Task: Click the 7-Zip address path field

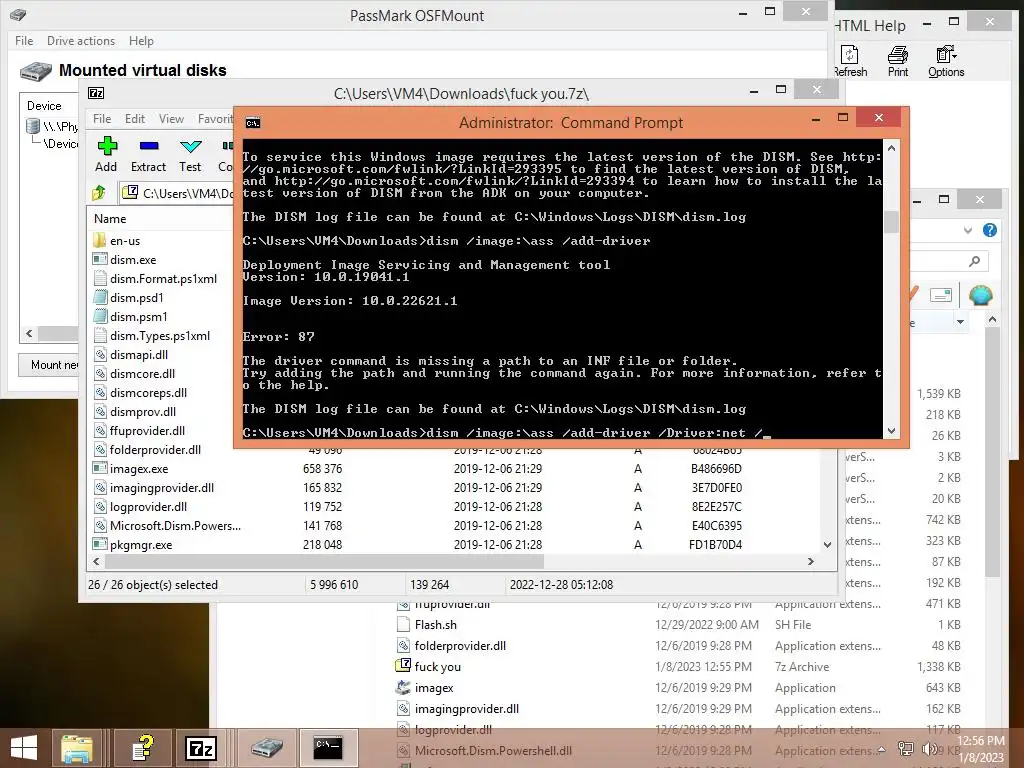Action: 176,193
